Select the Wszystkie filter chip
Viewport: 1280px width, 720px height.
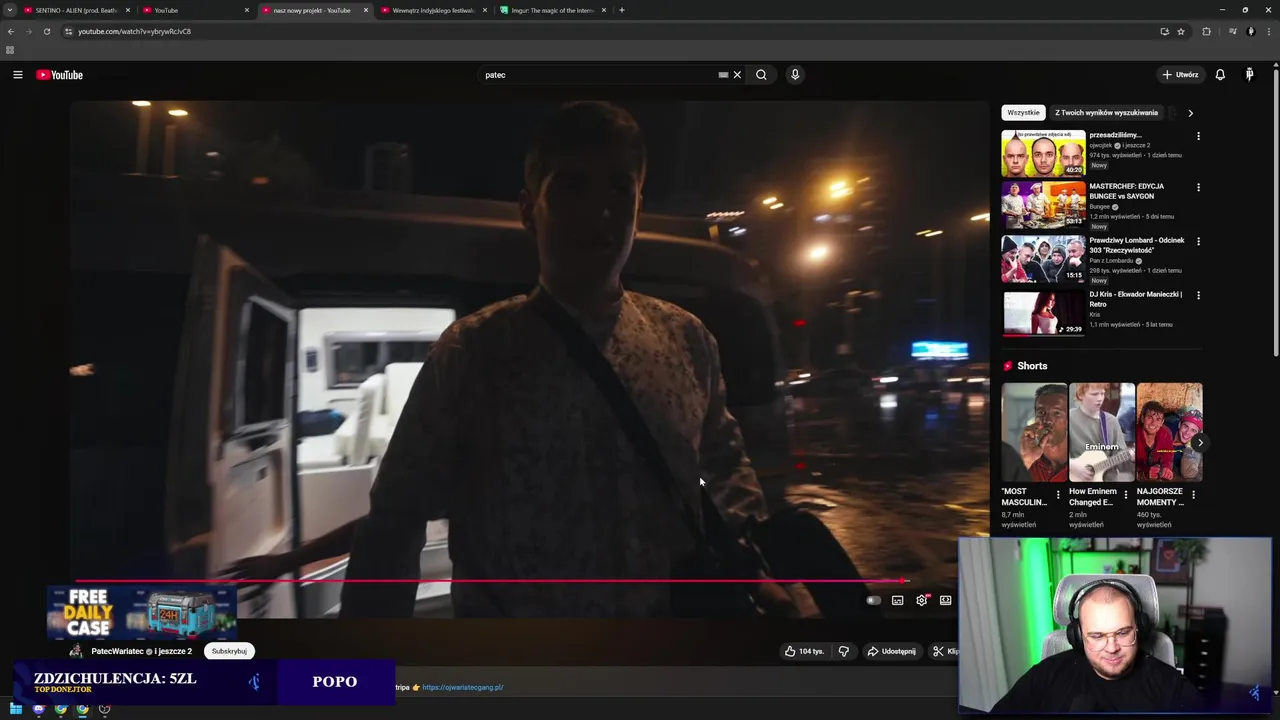pyautogui.click(x=1023, y=113)
